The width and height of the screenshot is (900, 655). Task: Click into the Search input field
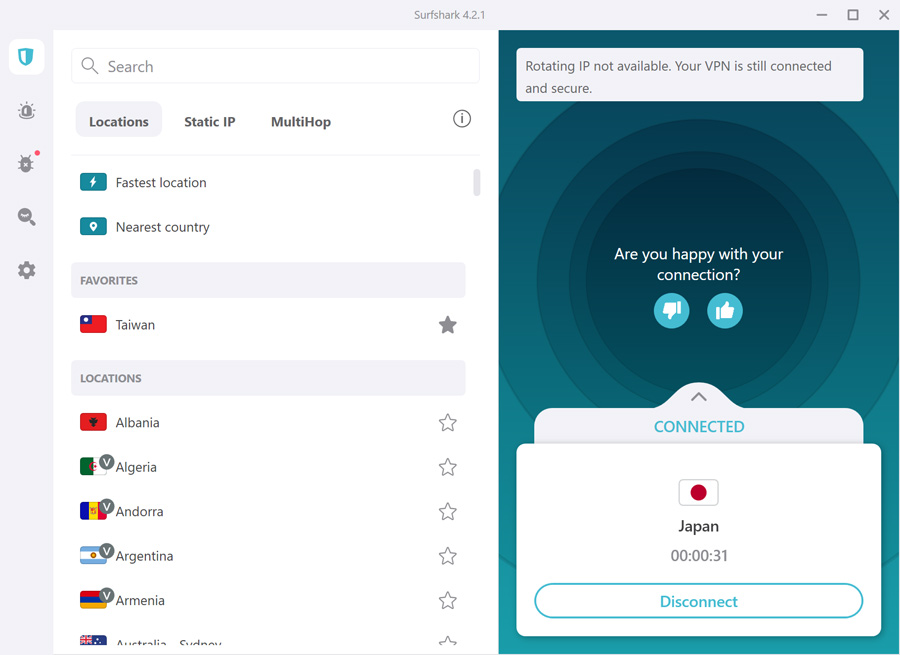point(276,66)
